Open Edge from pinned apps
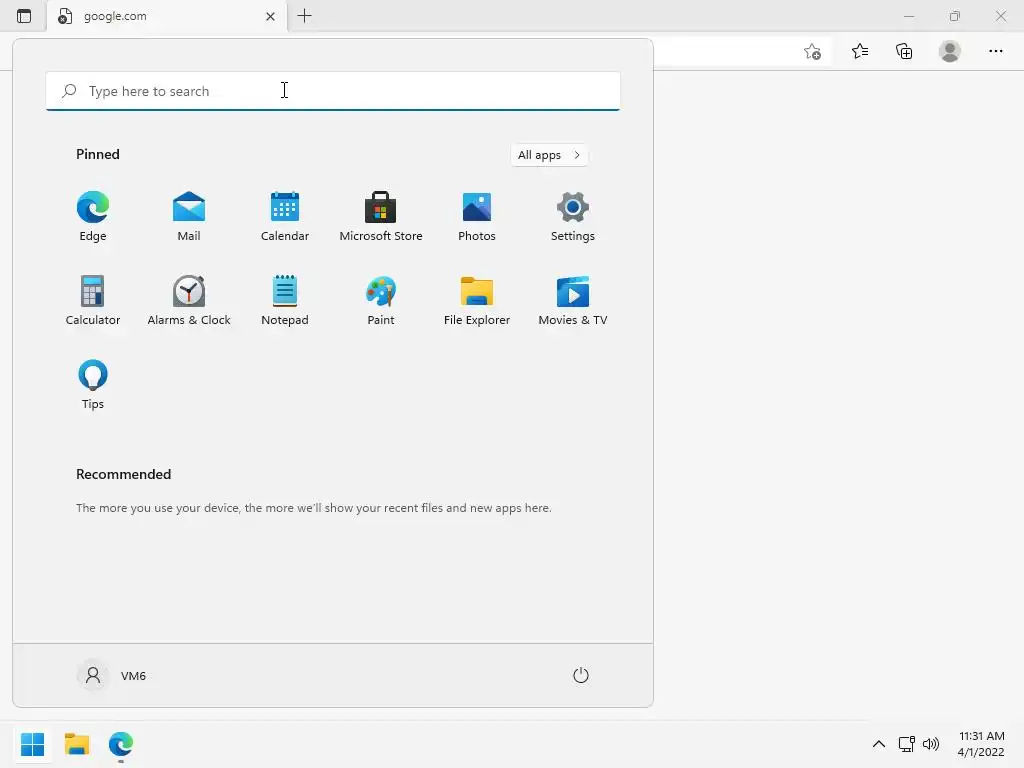Image resolution: width=1024 pixels, height=768 pixels. (x=93, y=217)
